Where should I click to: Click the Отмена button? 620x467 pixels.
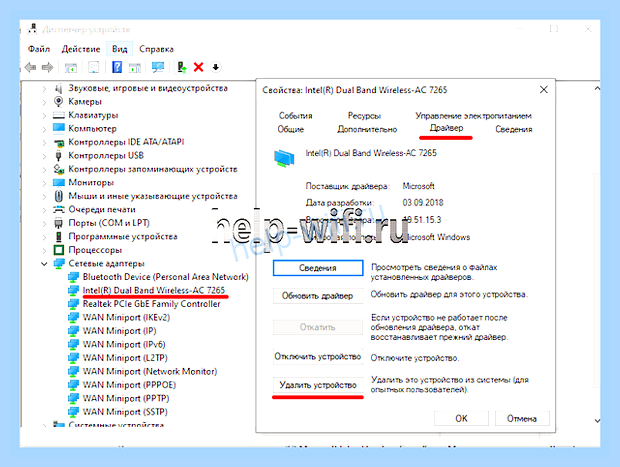[x=522, y=418]
